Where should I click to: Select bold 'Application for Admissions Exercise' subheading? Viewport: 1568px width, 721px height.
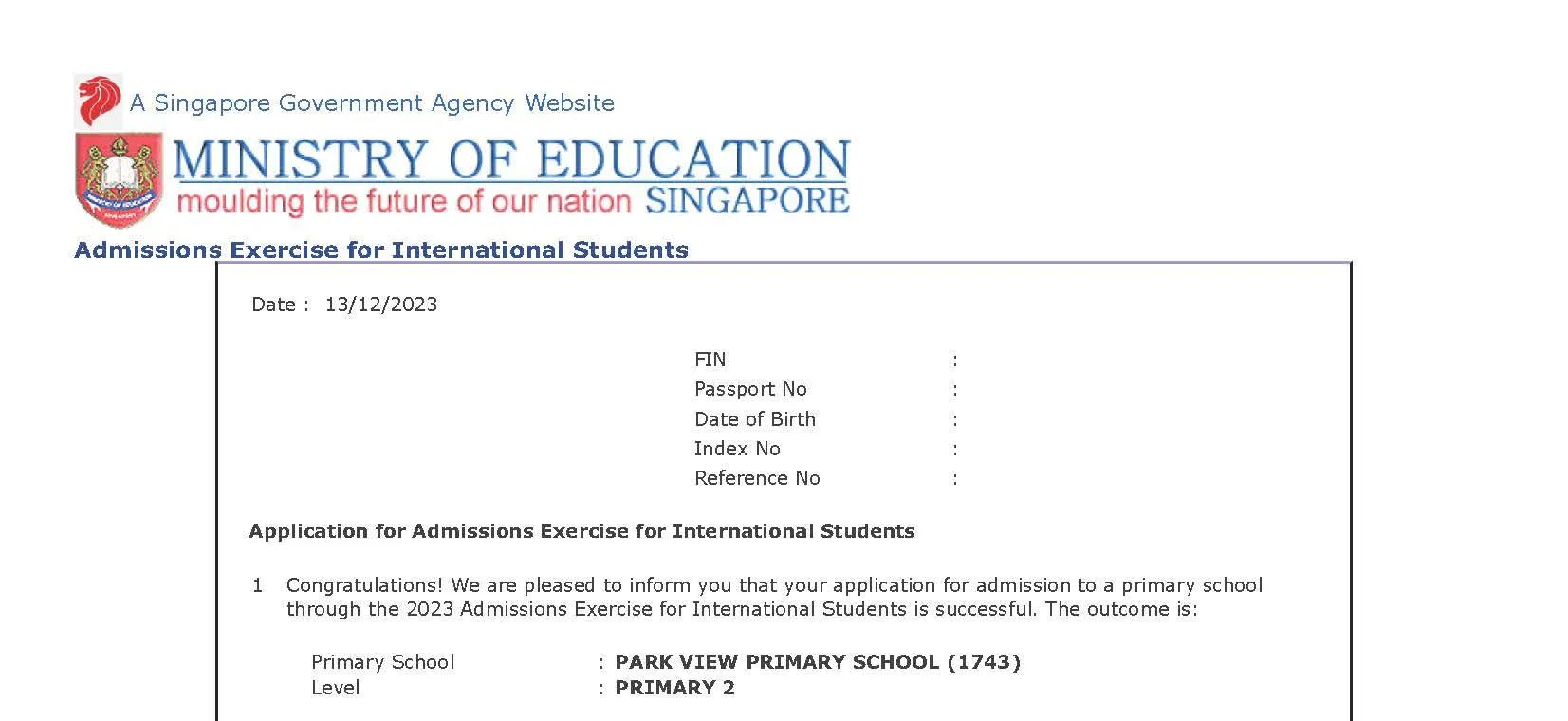[x=581, y=531]
